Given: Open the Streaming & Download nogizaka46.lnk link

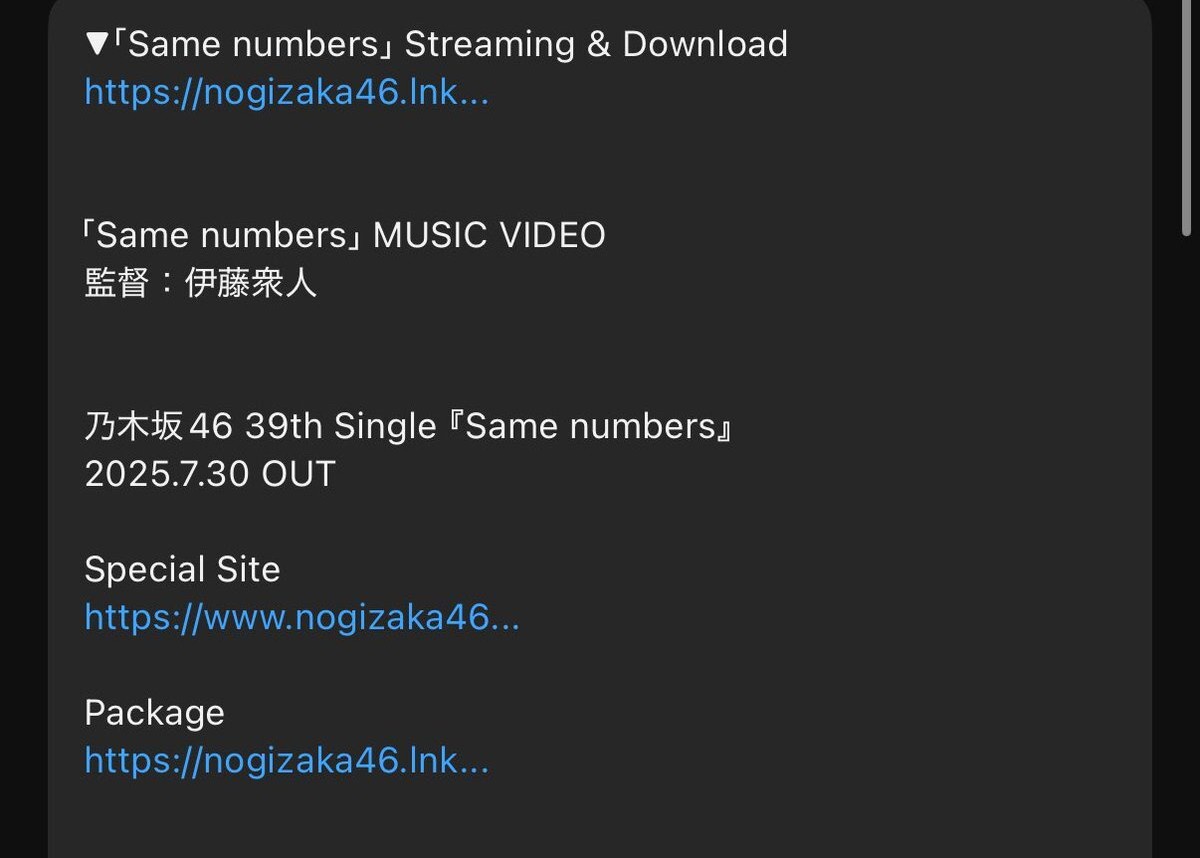Looking at the screenshot, I should (x=286, y=93).
